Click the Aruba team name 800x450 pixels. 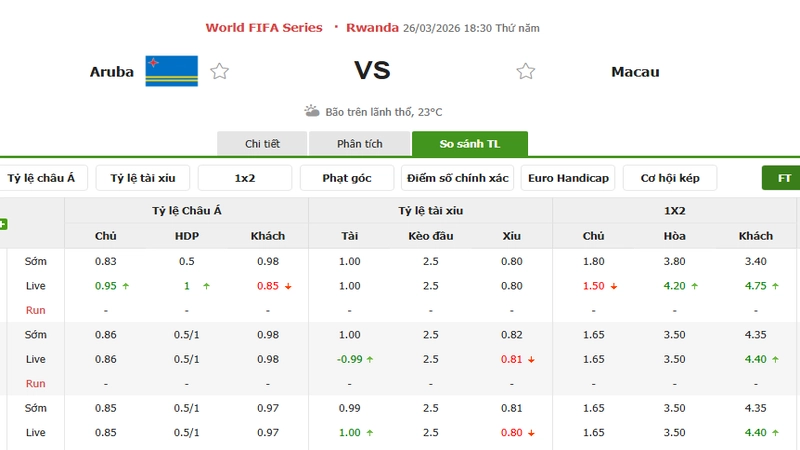tap(112, 72)
